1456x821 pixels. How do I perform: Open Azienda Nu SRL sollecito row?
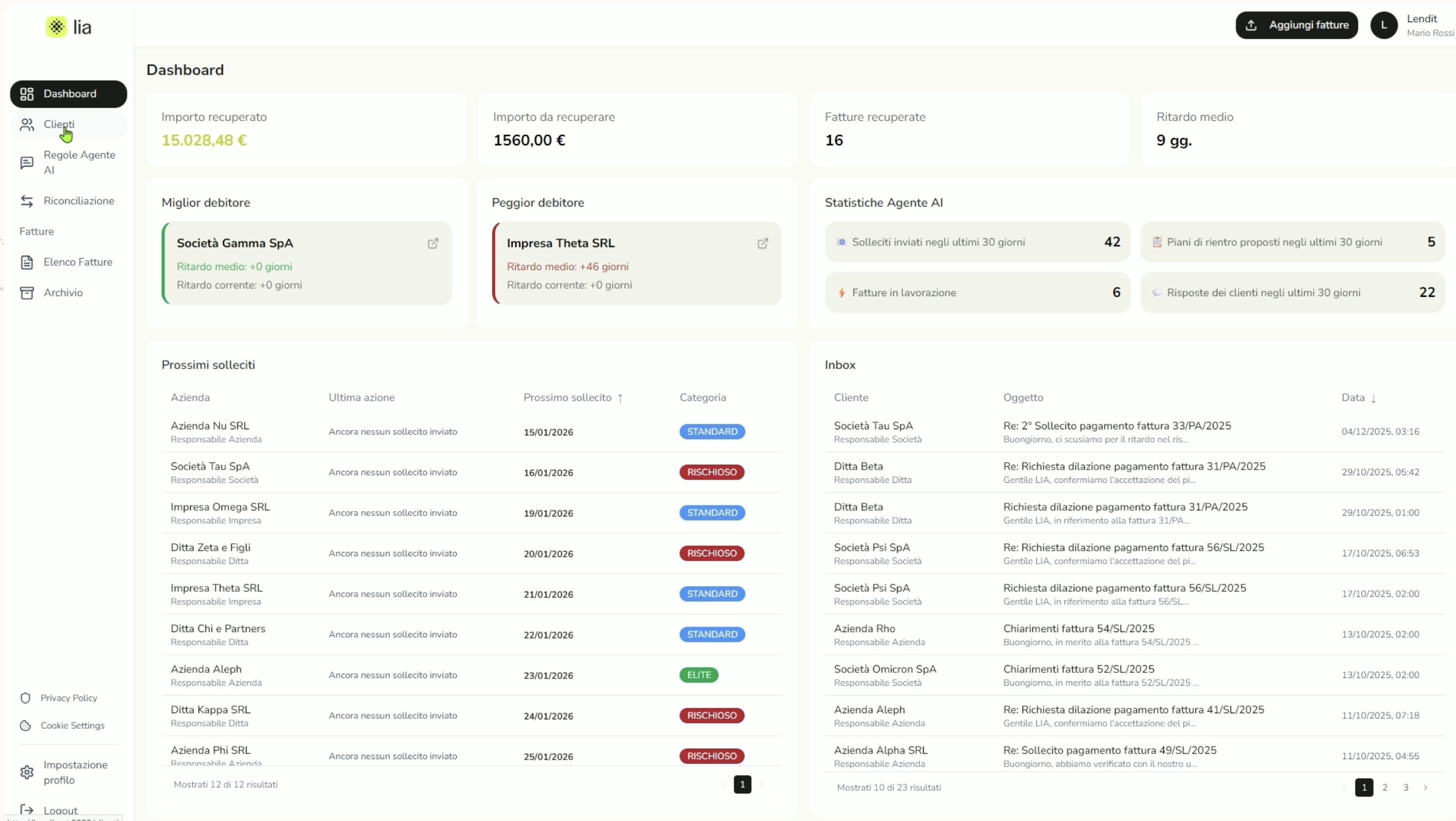coord(209,427)
